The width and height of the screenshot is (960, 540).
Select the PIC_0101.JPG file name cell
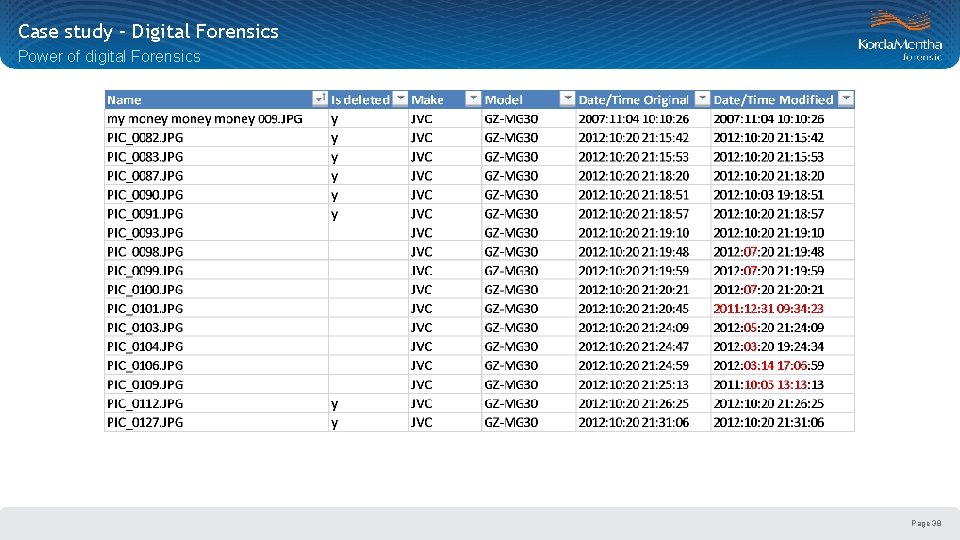(x=216, y=309)
